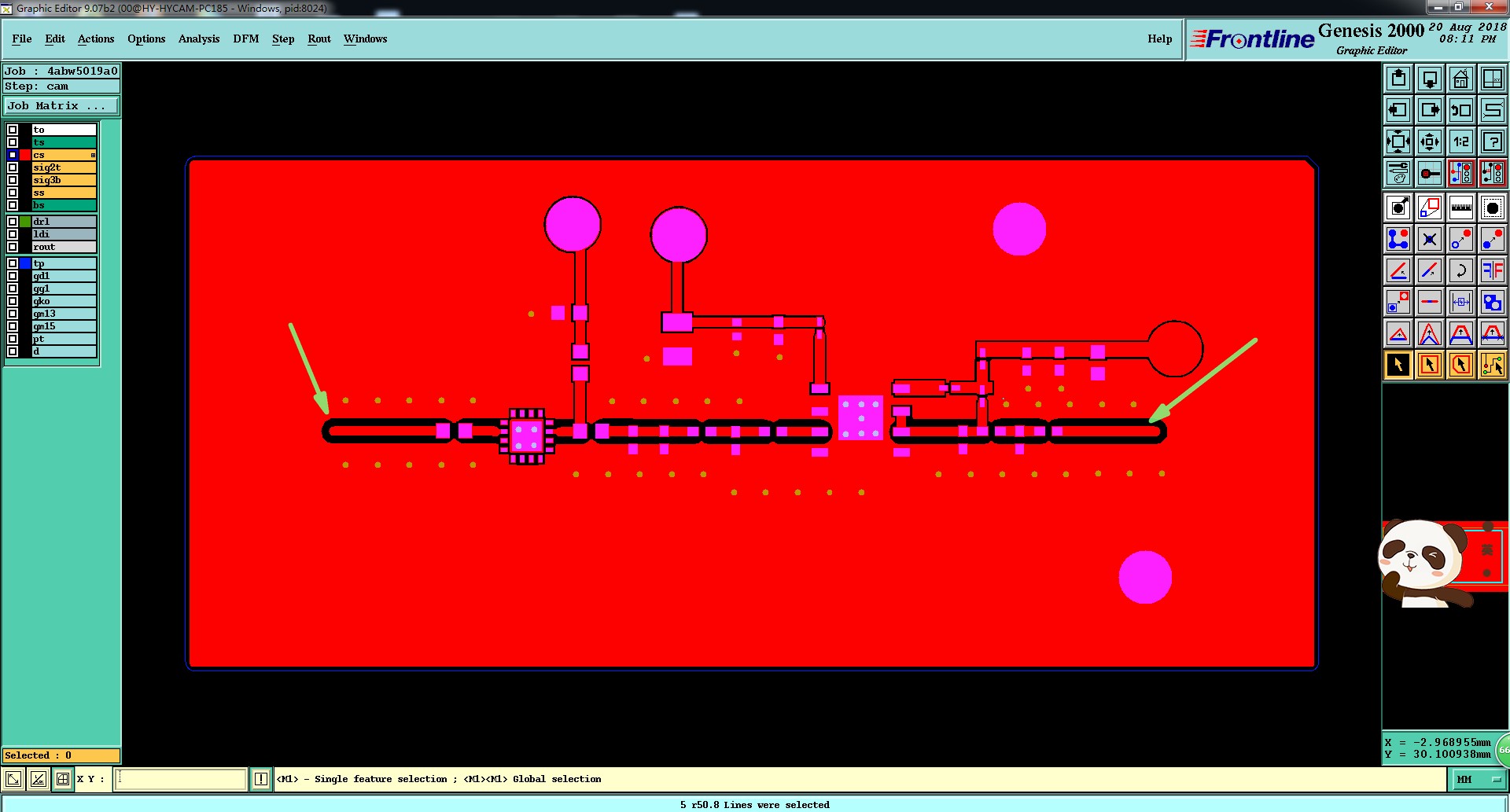Toggle the 'ss' layer checkbox
Screen dimensions: 1510x812
[13, 193]
